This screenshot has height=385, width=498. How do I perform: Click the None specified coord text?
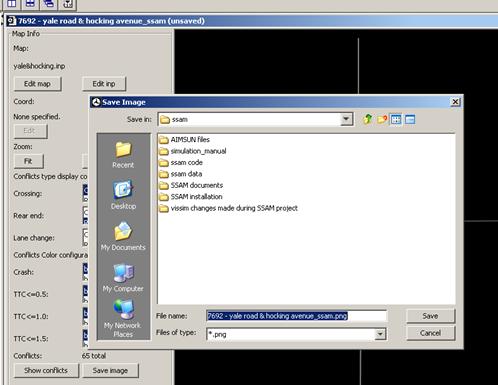click(x=37, y=117)
